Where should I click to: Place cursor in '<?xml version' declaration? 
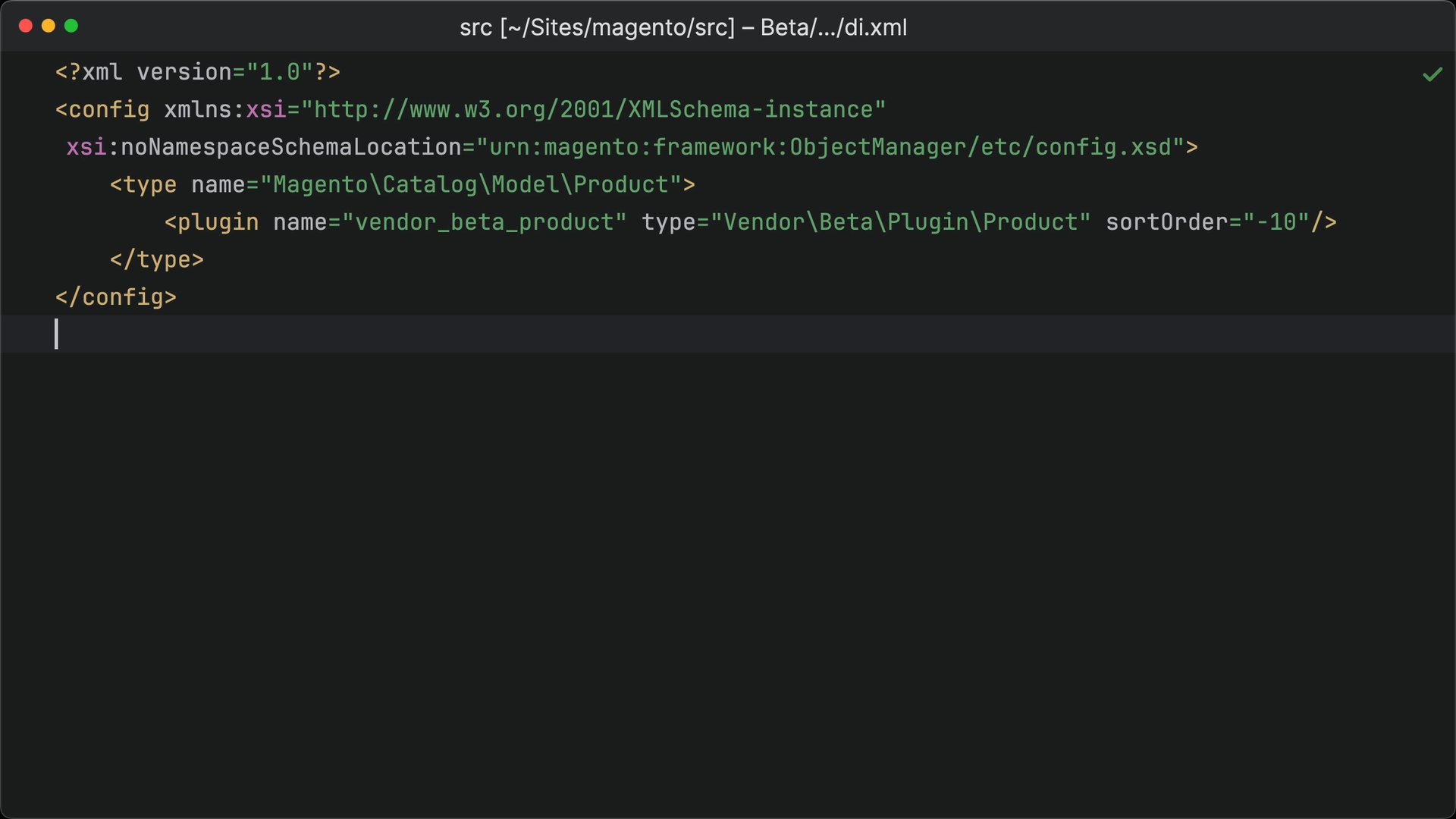click(x=143, y=72)
